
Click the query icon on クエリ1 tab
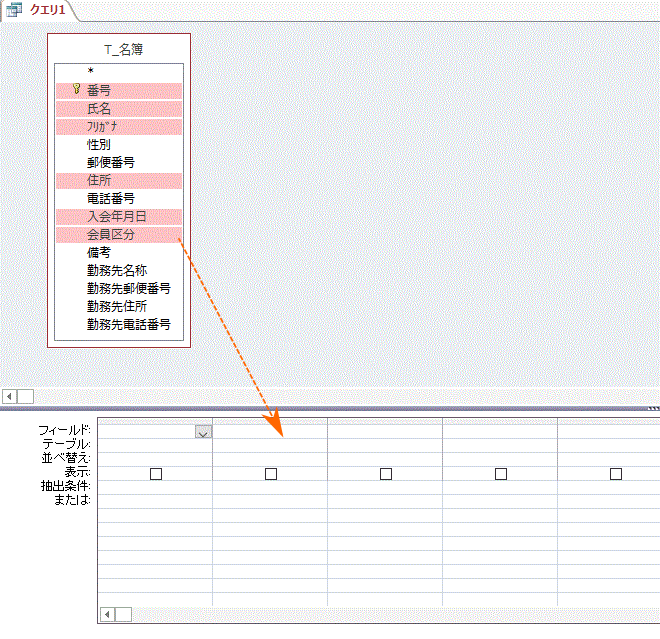[x=14, y=10]
